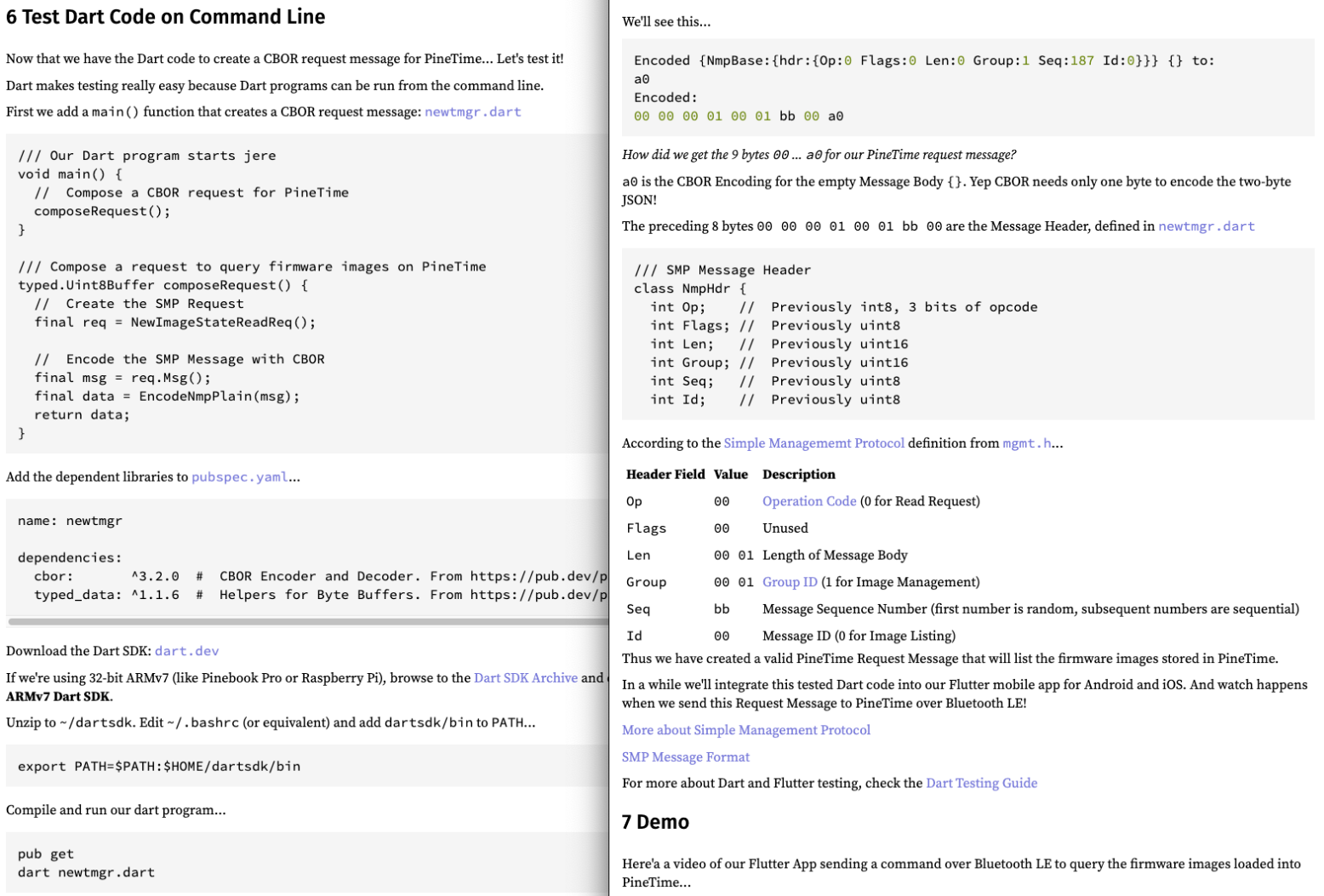Follow the Group ID link in table
The image size is (1324, 896).
[x=789, y=582]
